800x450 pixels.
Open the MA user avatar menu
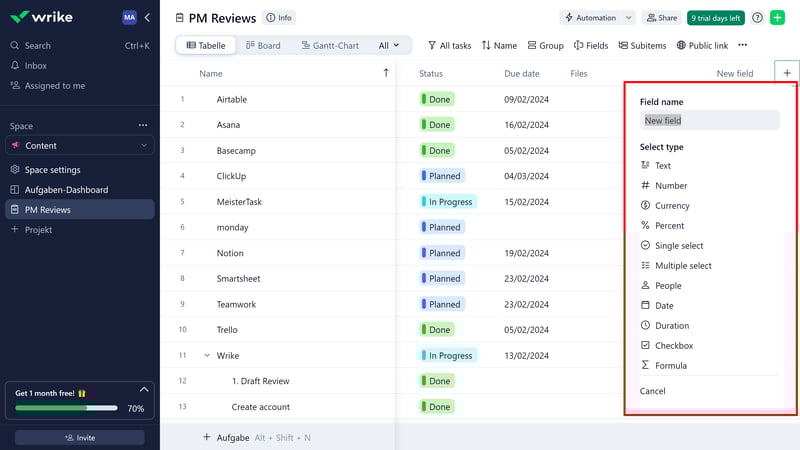point(129,17)
